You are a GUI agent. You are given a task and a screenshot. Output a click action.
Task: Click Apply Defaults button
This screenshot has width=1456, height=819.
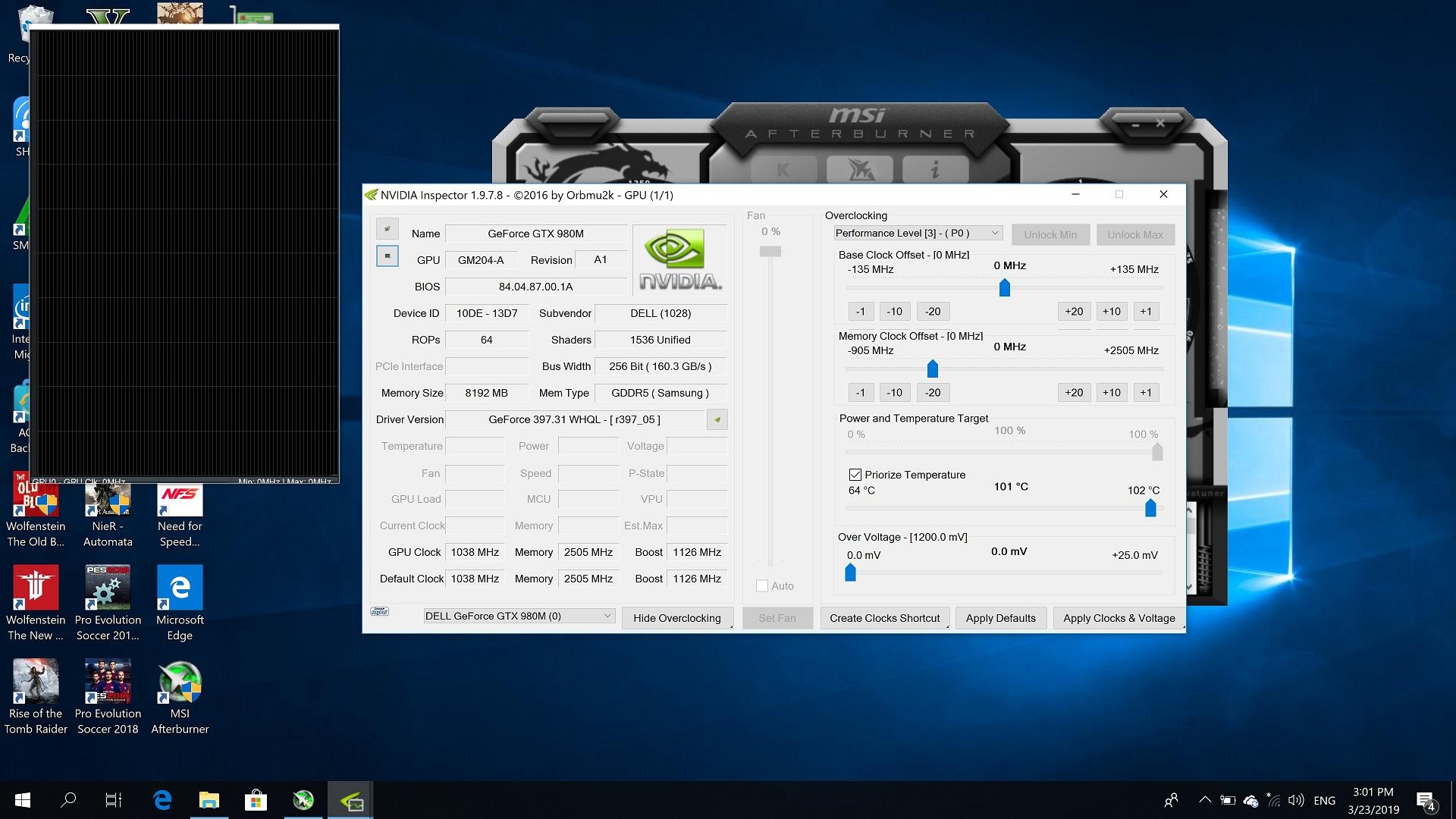click(x=1000, y=618)
